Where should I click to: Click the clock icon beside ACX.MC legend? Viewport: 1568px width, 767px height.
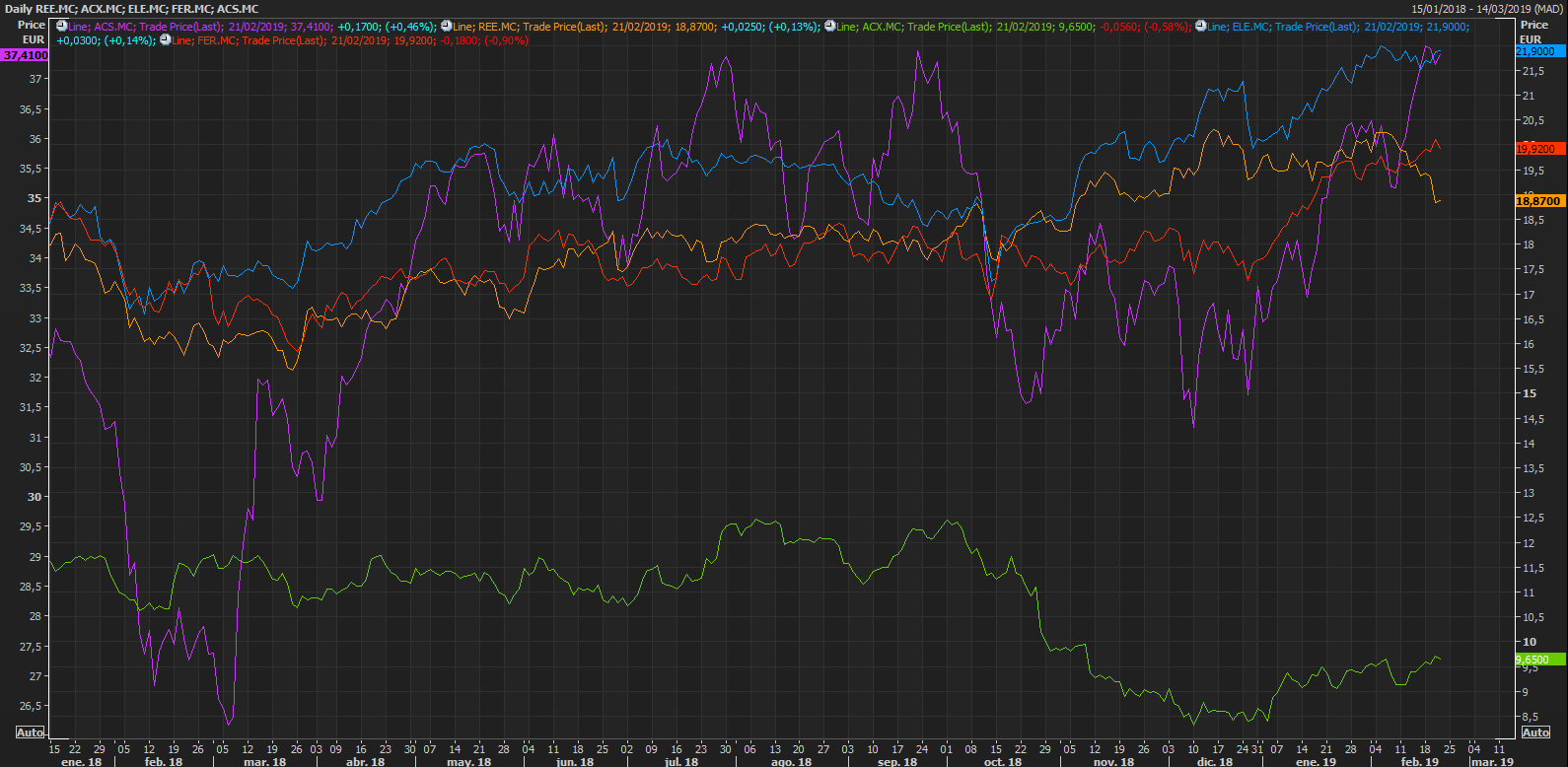click(829, 26)
